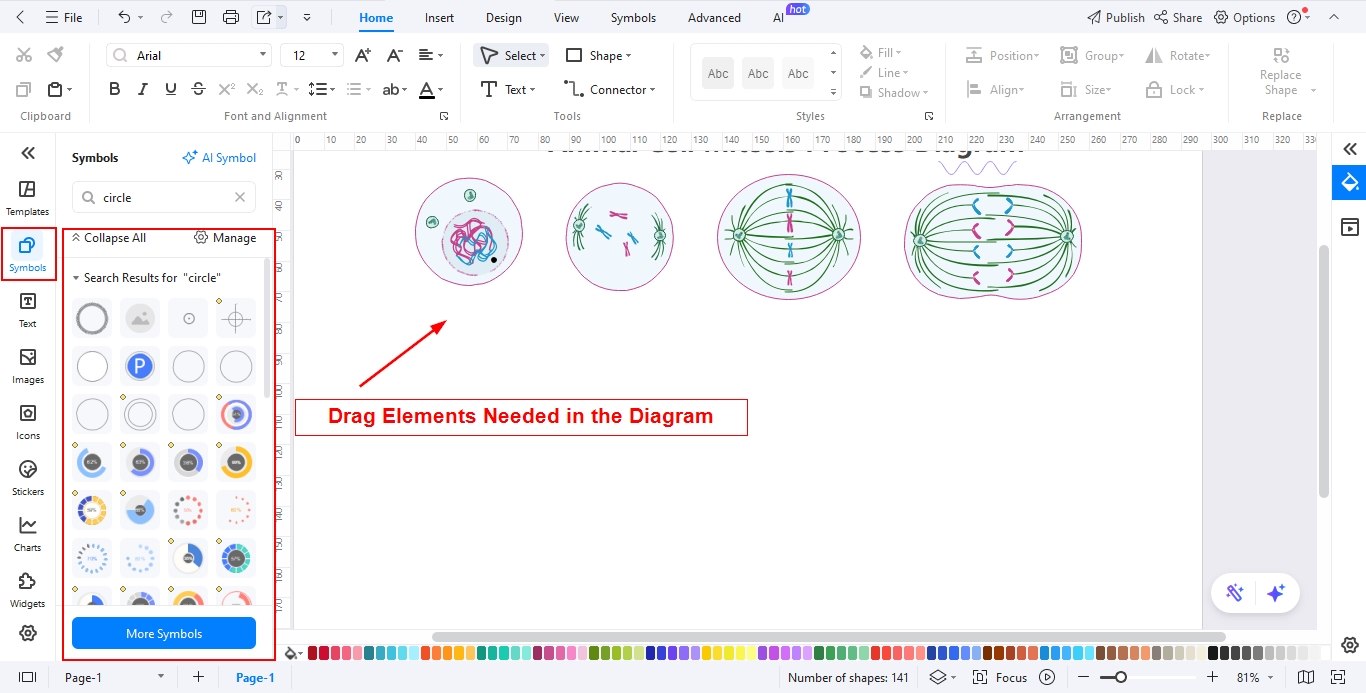
Task: Toggle Underline formatting
Action: point(171,89)
